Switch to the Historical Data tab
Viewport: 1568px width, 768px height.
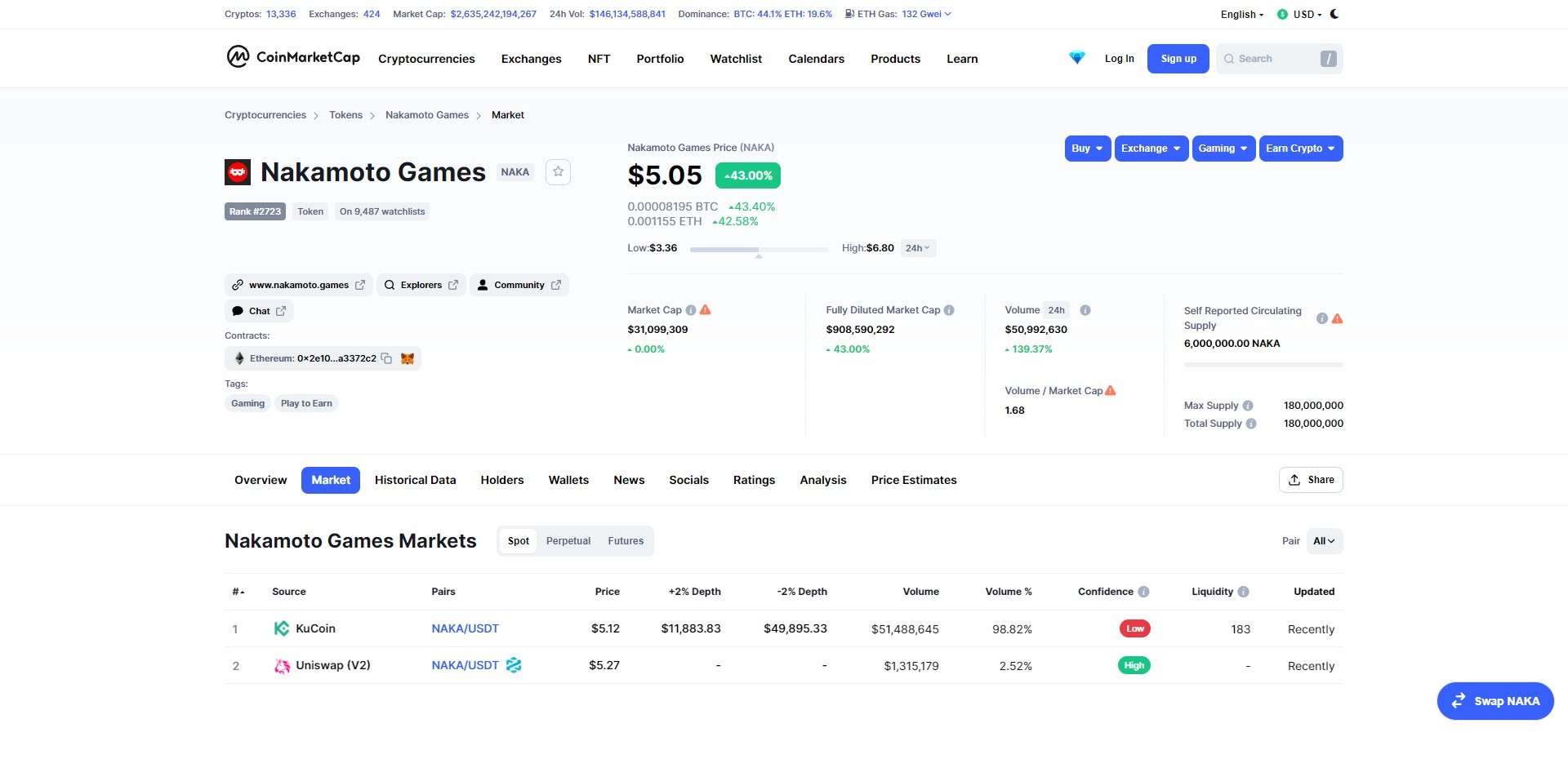[x=415, y=480]
